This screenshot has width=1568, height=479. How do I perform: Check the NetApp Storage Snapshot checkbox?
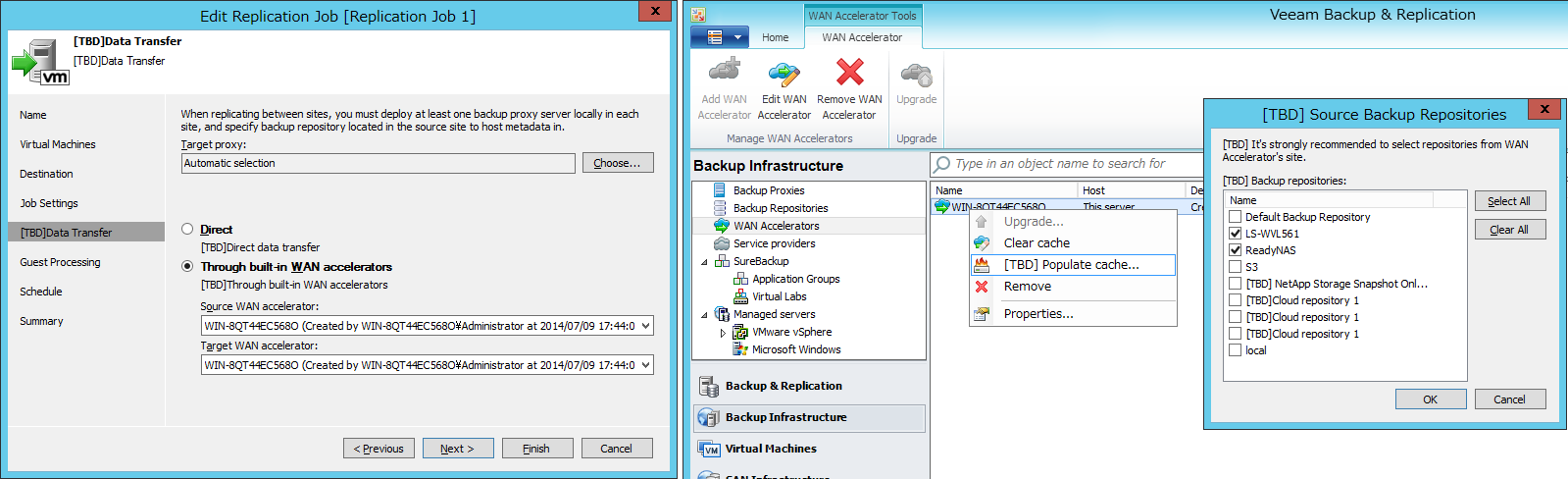pos(1236,284)
